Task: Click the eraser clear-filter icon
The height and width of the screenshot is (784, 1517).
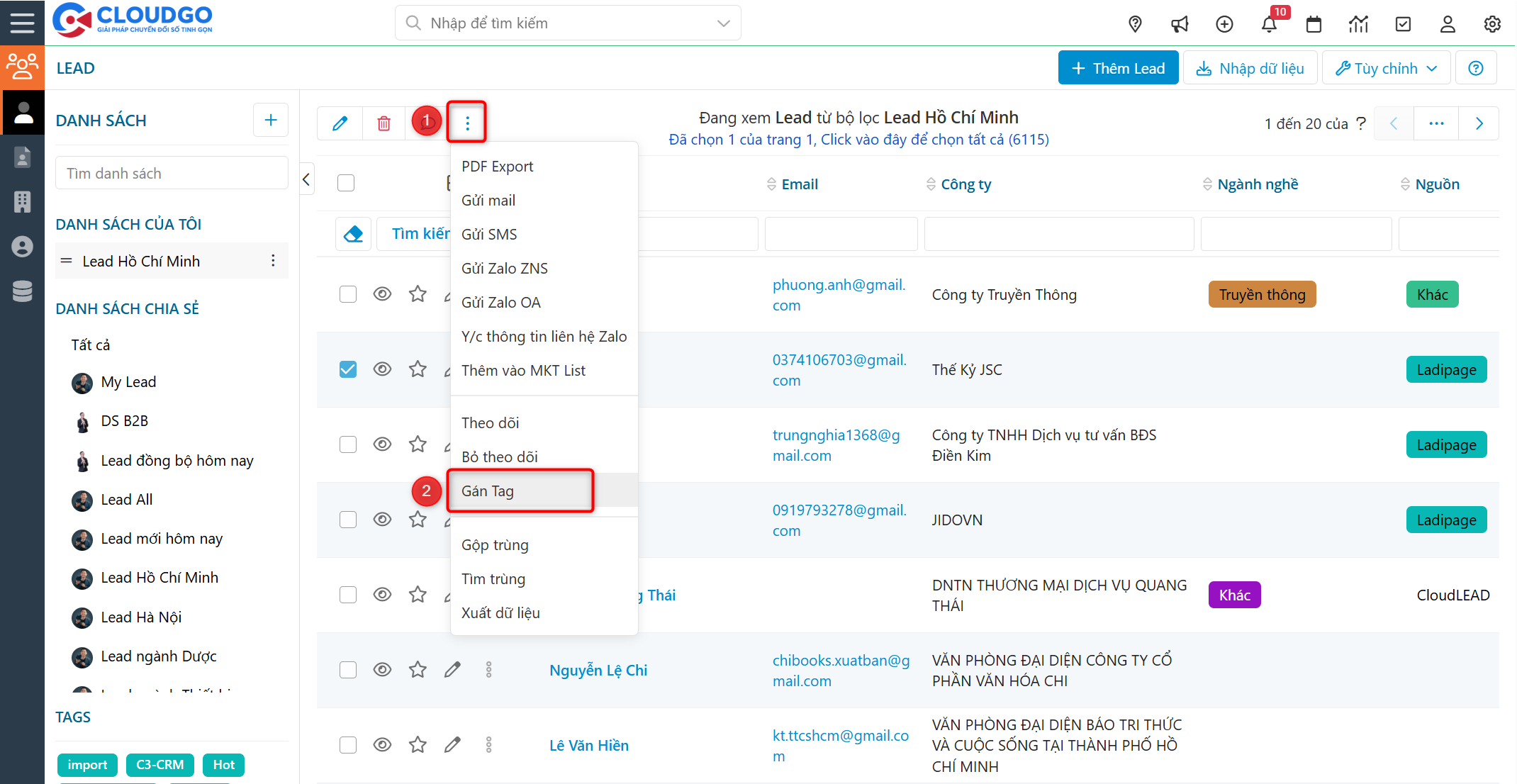Action: click(x=353, y=234)
